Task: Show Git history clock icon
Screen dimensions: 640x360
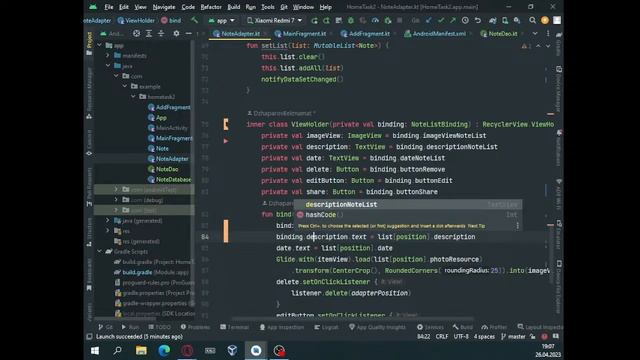Action: 465,20
